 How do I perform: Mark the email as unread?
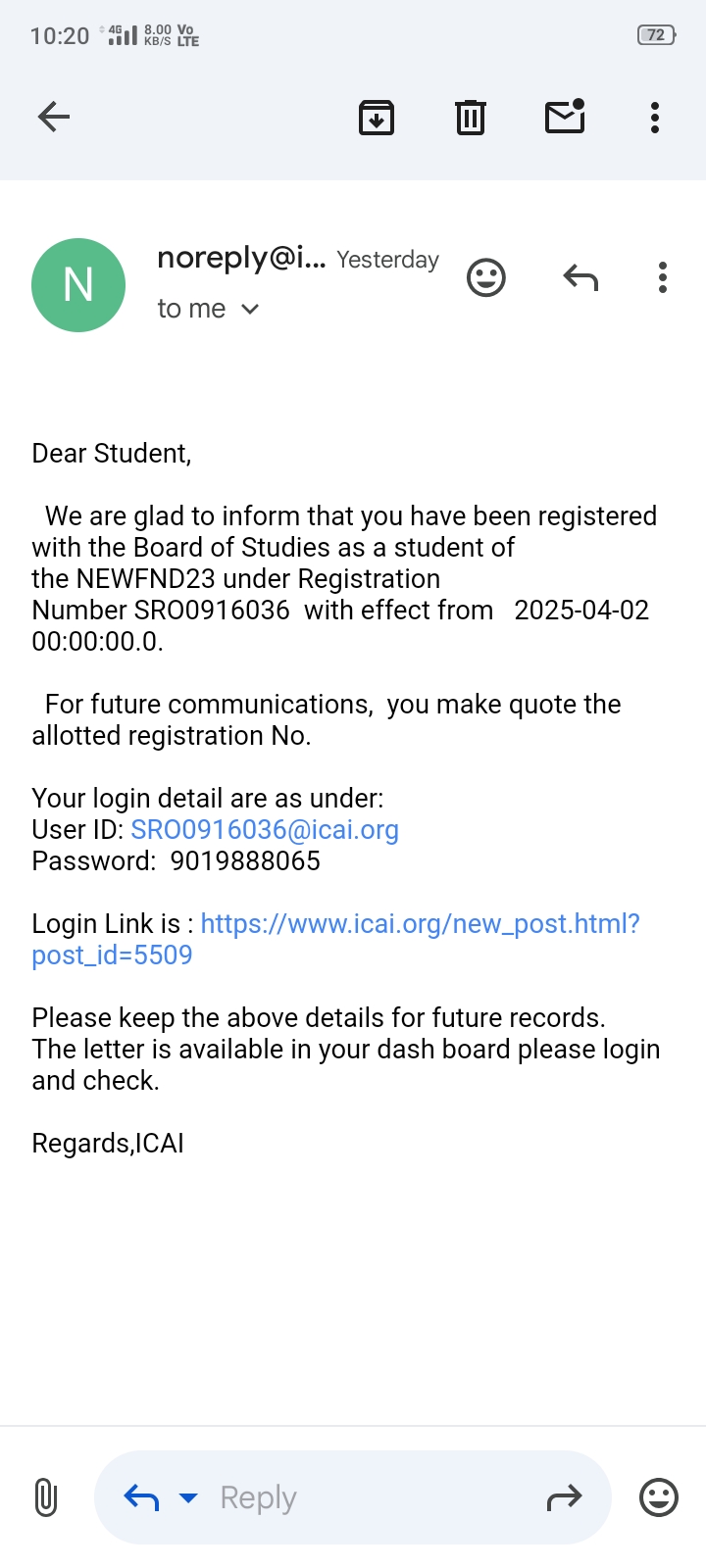click(x=565, y=117)
